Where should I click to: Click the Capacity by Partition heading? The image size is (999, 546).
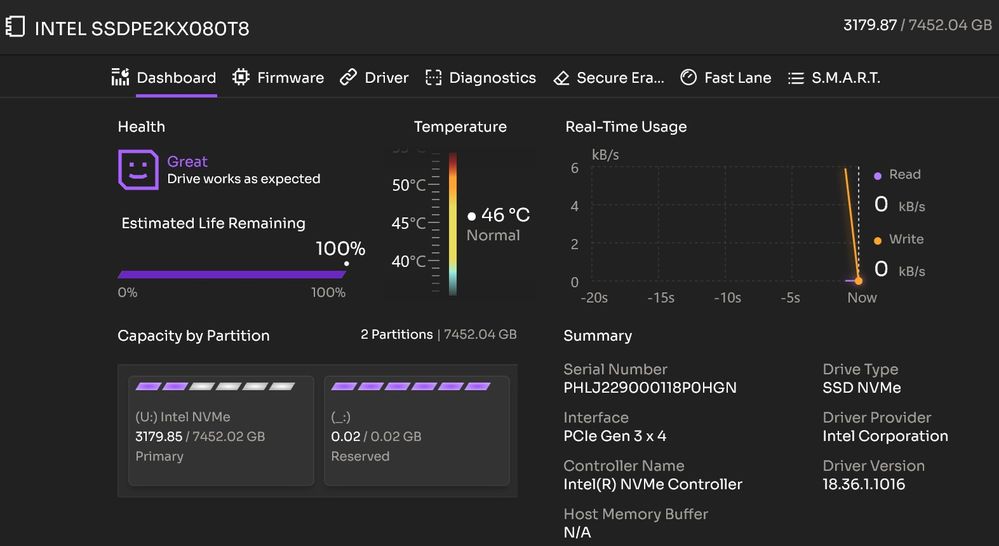pos(193,336)
